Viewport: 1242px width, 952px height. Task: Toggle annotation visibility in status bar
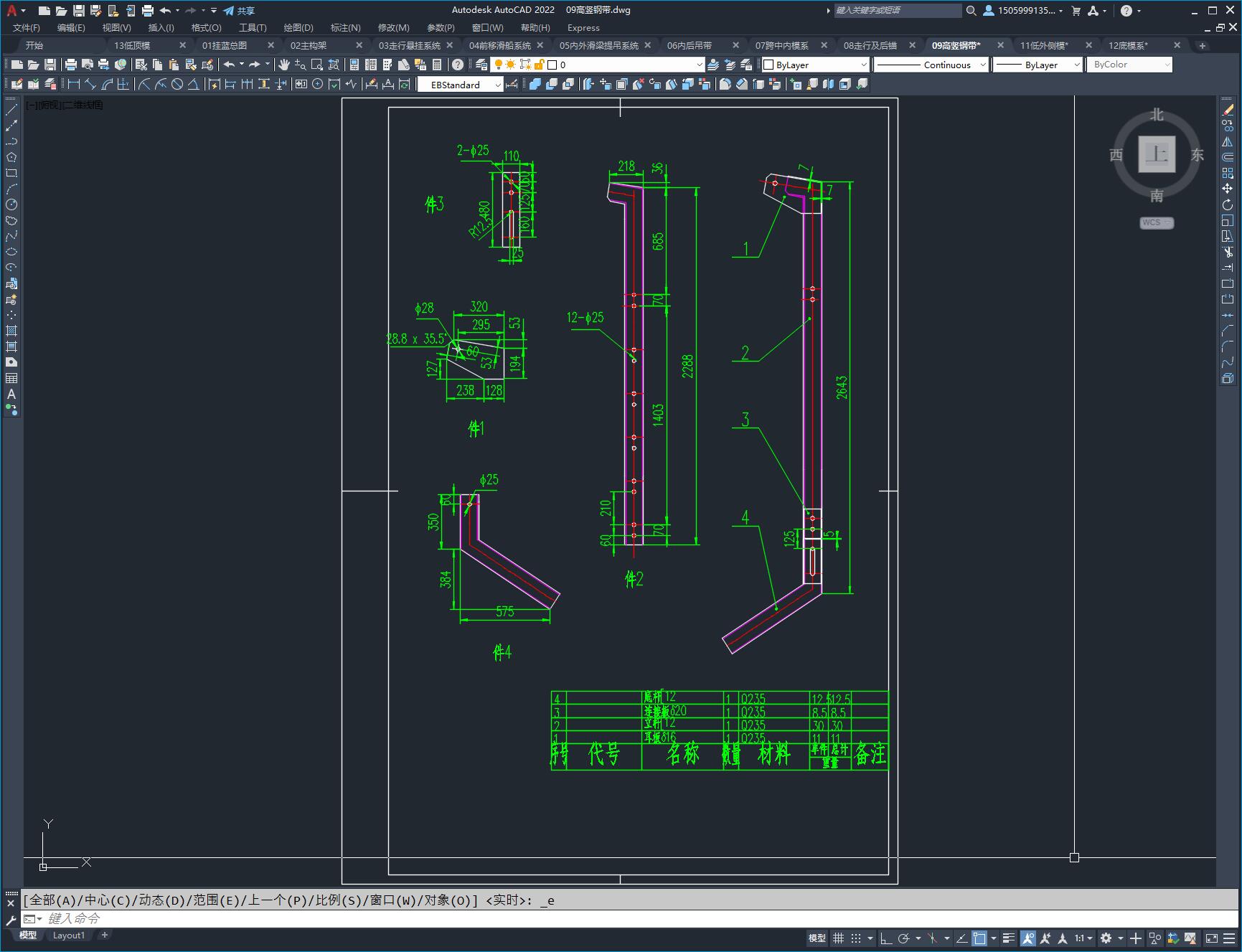1028,938
